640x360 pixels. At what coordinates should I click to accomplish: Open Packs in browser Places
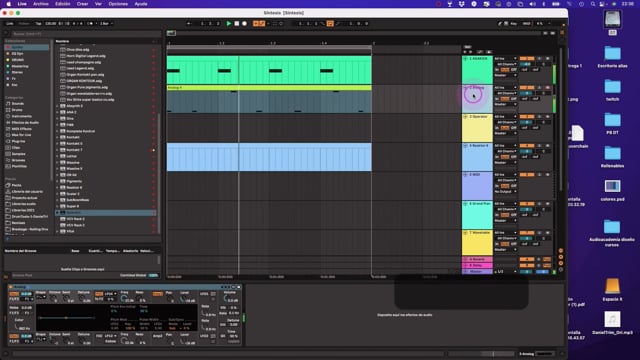[16, 185]
